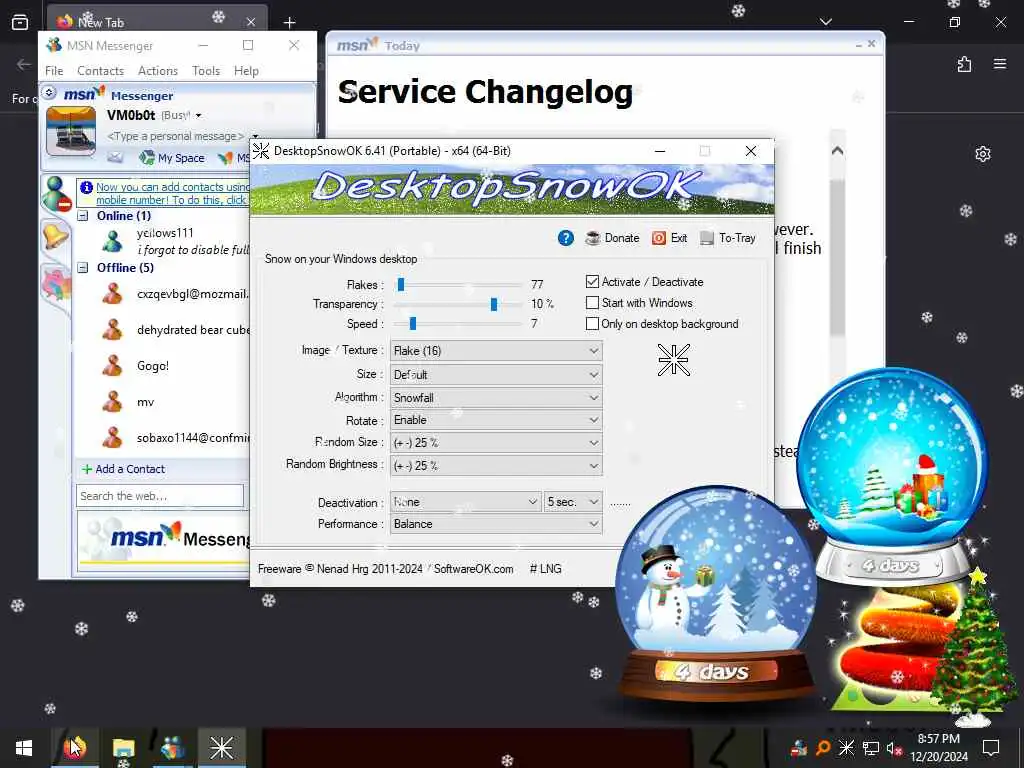Click the green plus Add a Contact icon

[86, 469]
